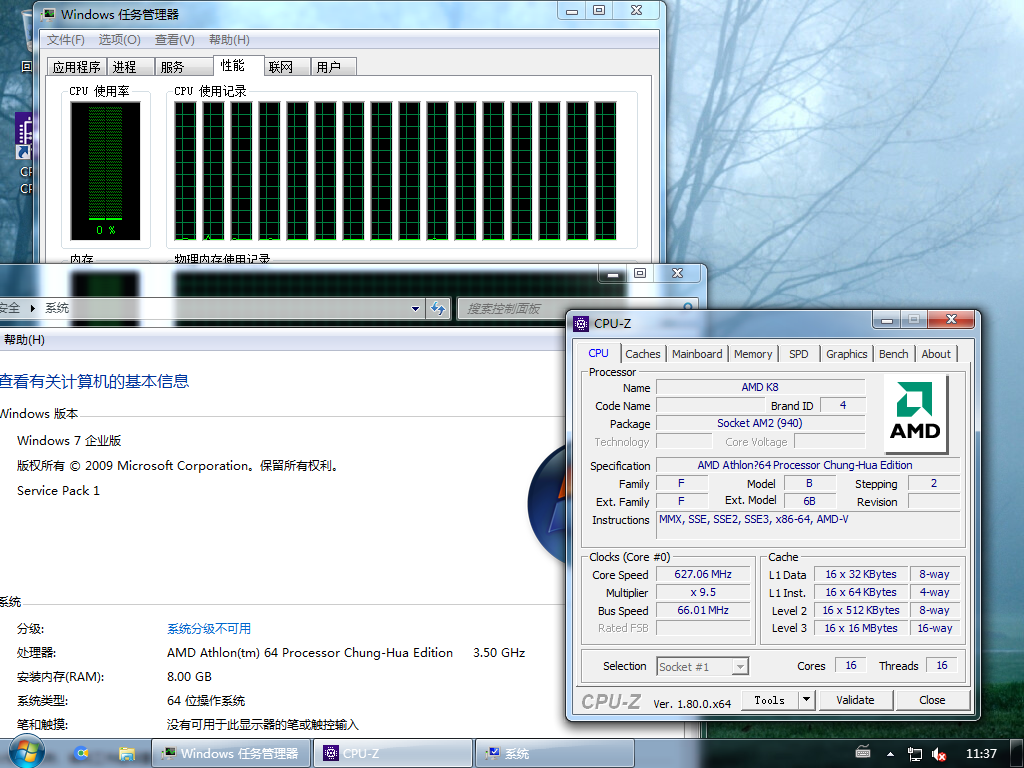Expand the 系统 breadcrumb arrow

pos(33,308)
